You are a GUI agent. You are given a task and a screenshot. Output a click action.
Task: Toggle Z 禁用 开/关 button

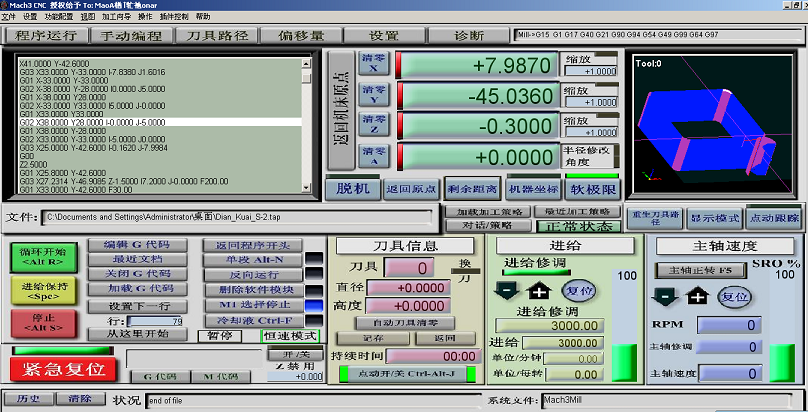tap(294, 355)
